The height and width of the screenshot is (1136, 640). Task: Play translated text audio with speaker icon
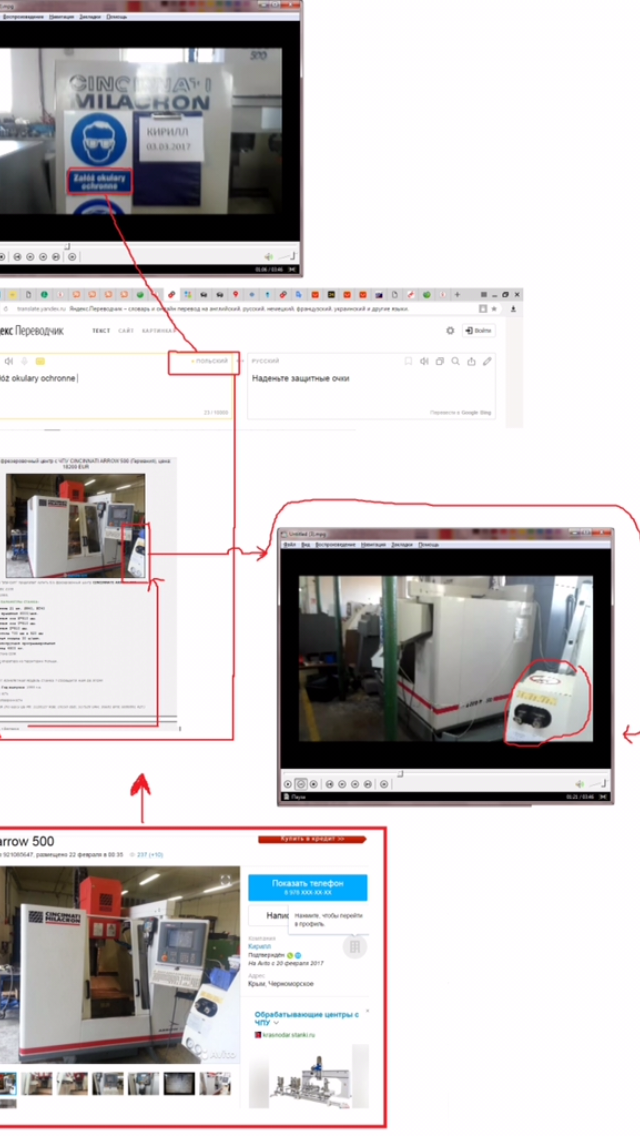(x=424, y=361)
